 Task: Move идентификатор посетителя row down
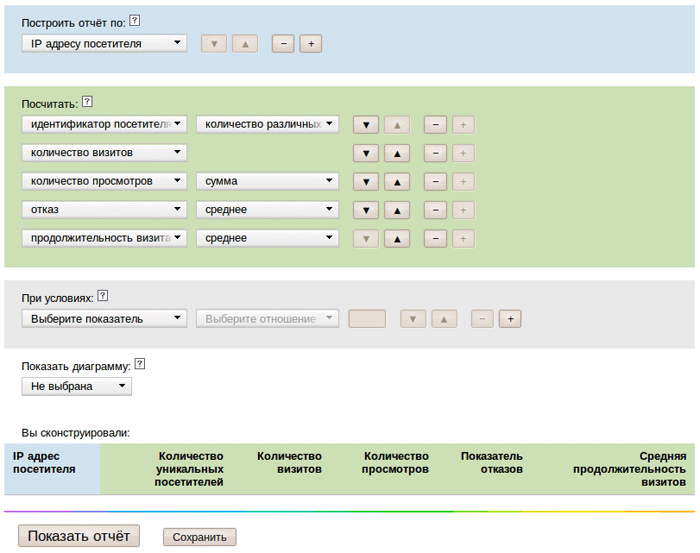(366, 125)
